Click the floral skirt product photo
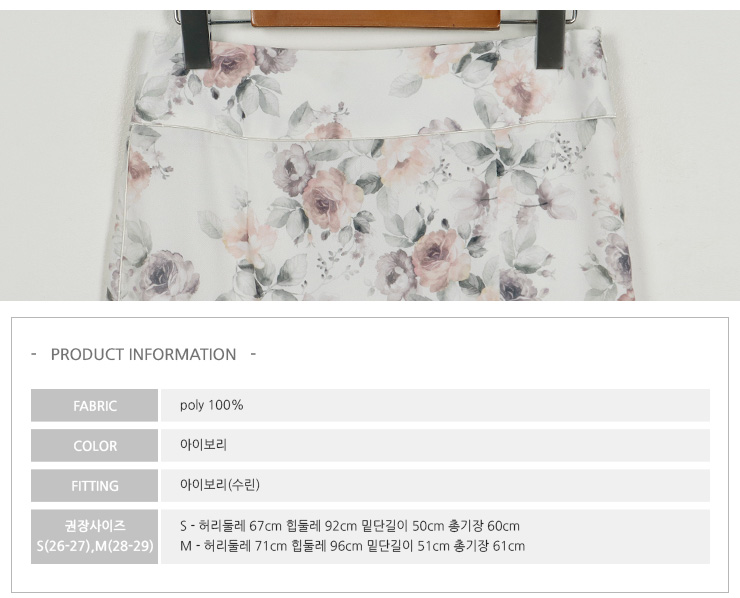 [370, 155]
